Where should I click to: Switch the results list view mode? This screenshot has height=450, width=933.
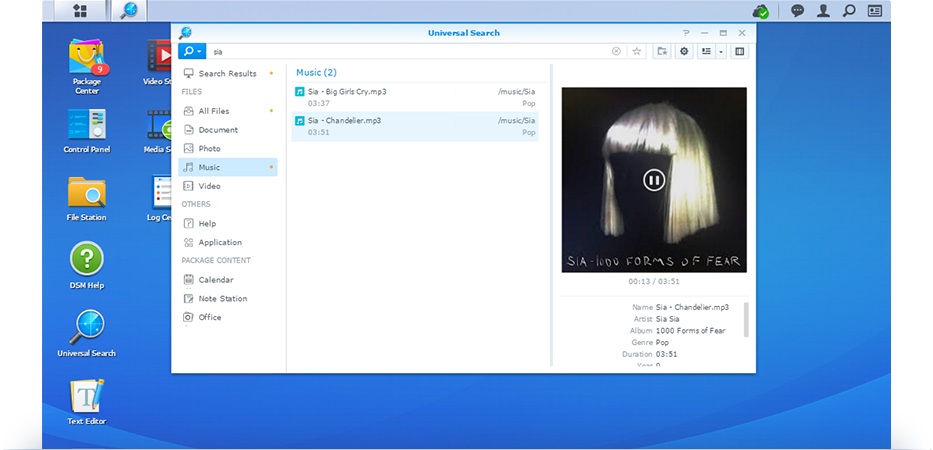(706, 51)
